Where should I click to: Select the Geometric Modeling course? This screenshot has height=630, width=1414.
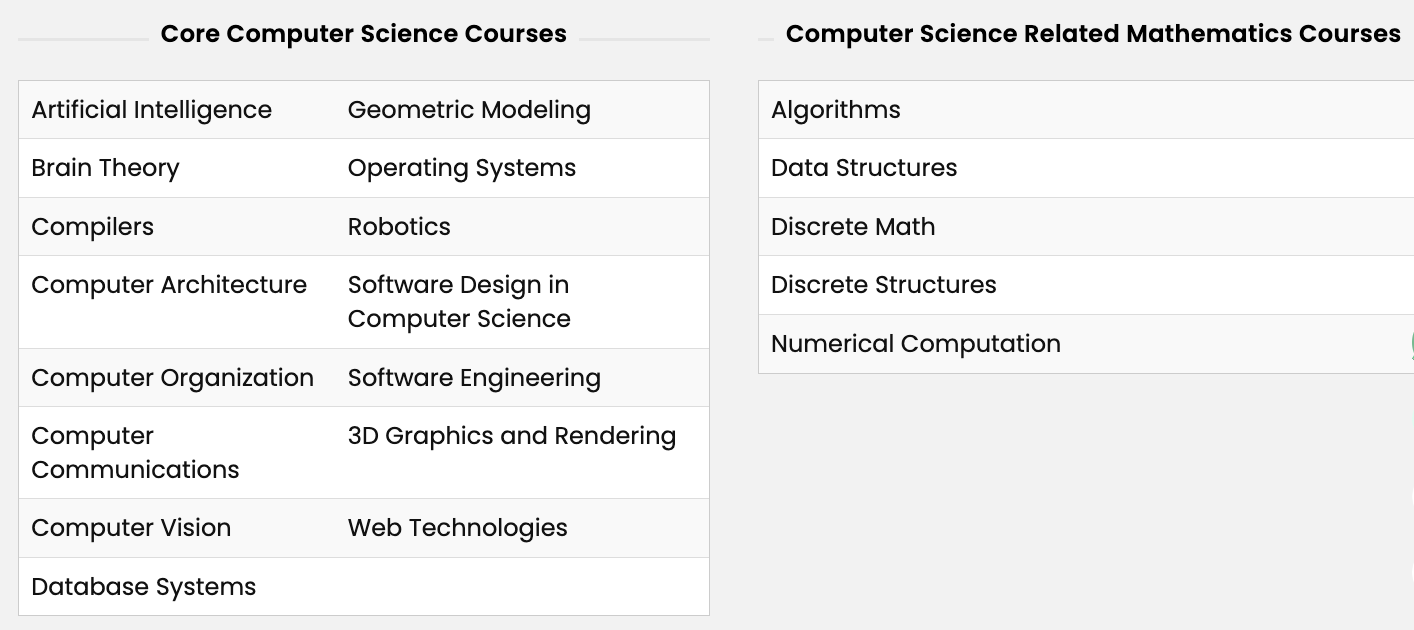tap(469, 110)
